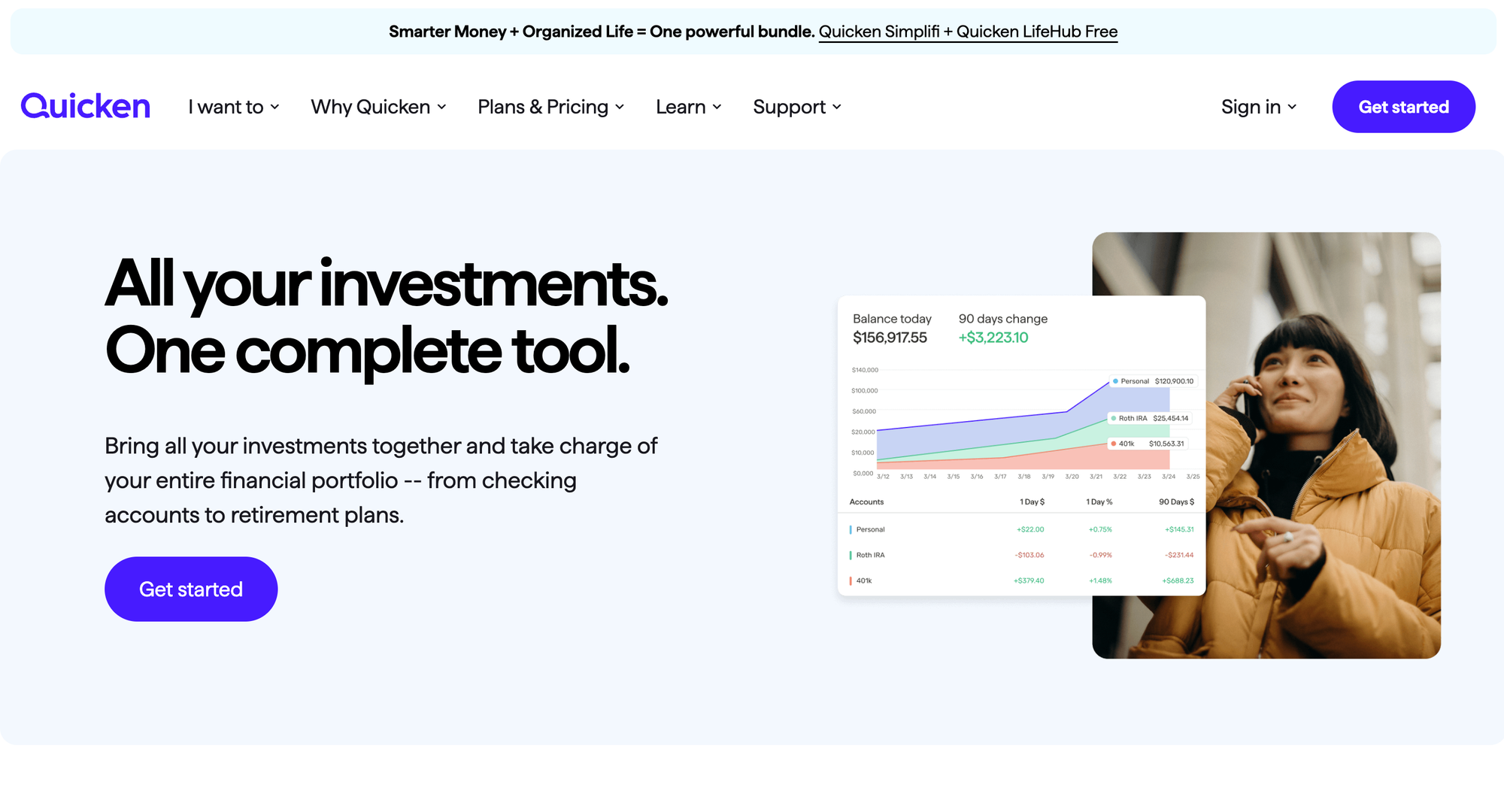
Task: Click the Roth IRA $25,454.14 chart label
Action: [1150, 418]
